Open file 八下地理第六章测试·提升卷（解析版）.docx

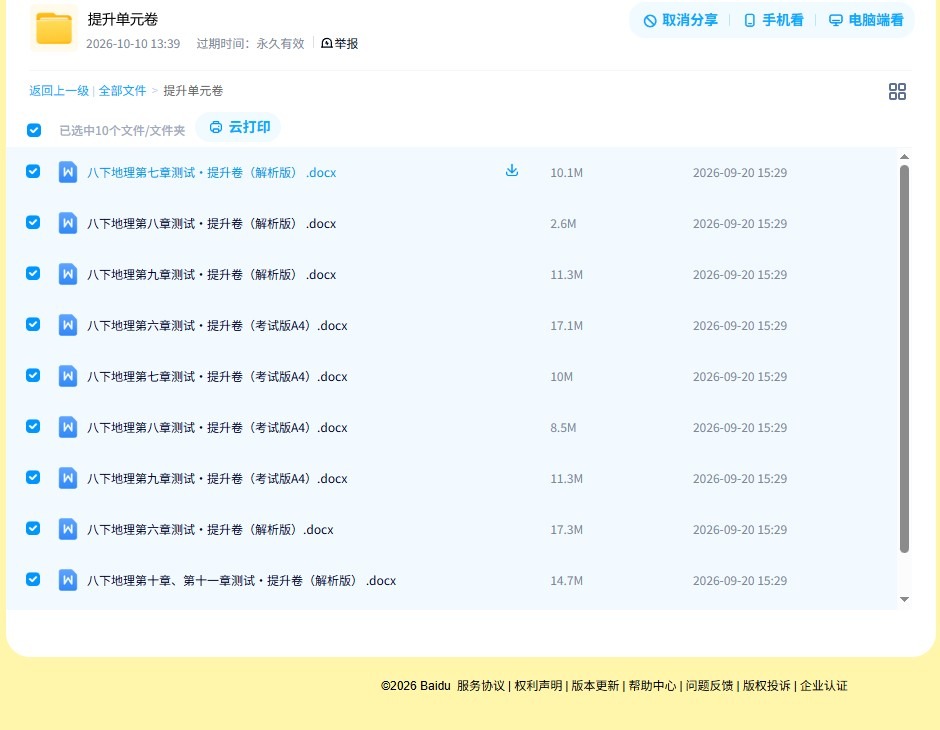click(210, 529)
